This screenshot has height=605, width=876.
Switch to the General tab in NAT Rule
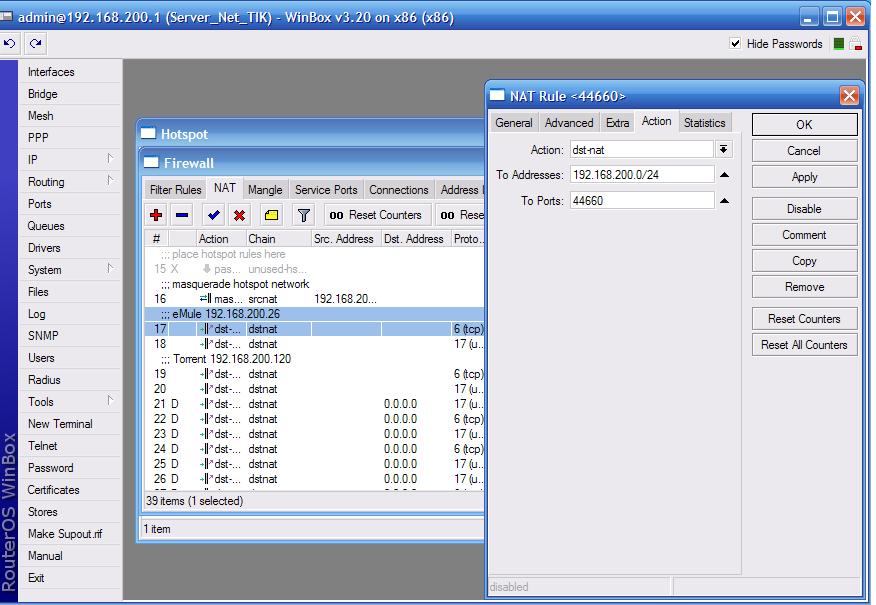(x=513, y=123)
